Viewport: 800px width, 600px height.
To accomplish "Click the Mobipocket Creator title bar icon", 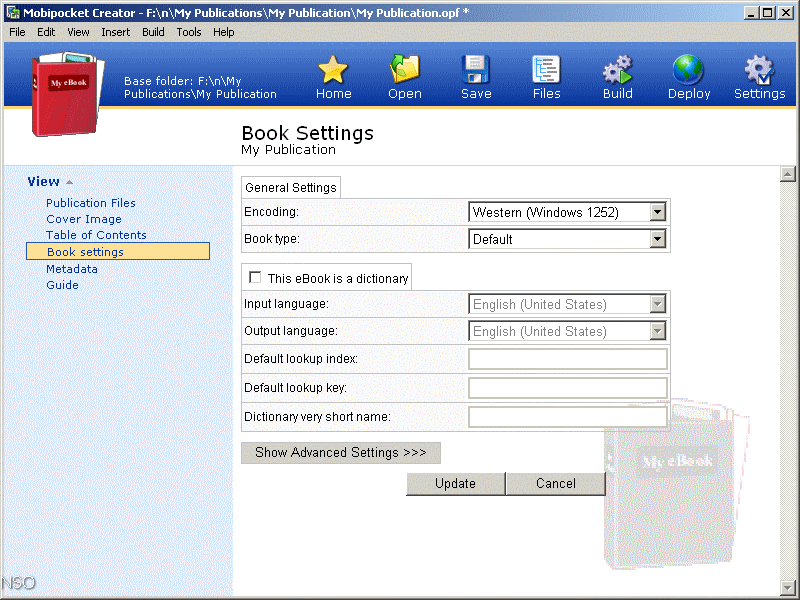I will 13,13.
